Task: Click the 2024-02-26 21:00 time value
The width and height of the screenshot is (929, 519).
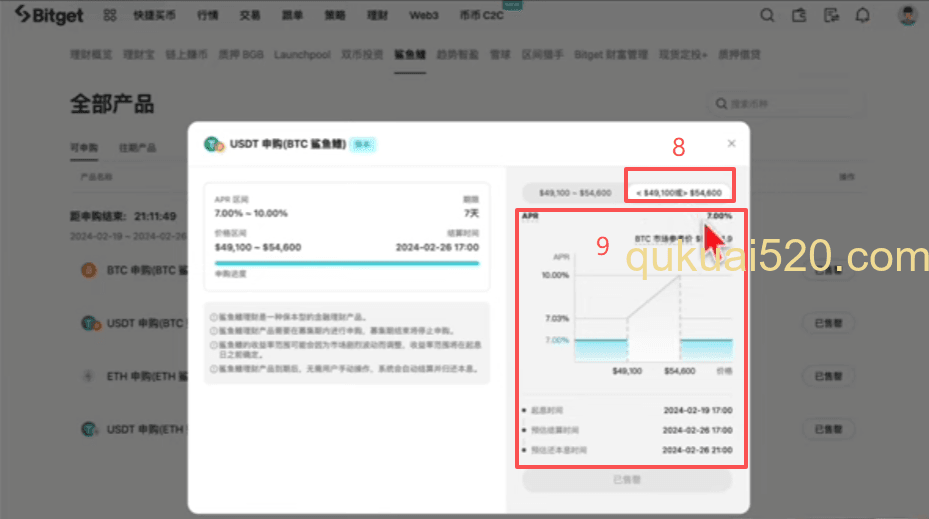Action: (x=697, y=450)
